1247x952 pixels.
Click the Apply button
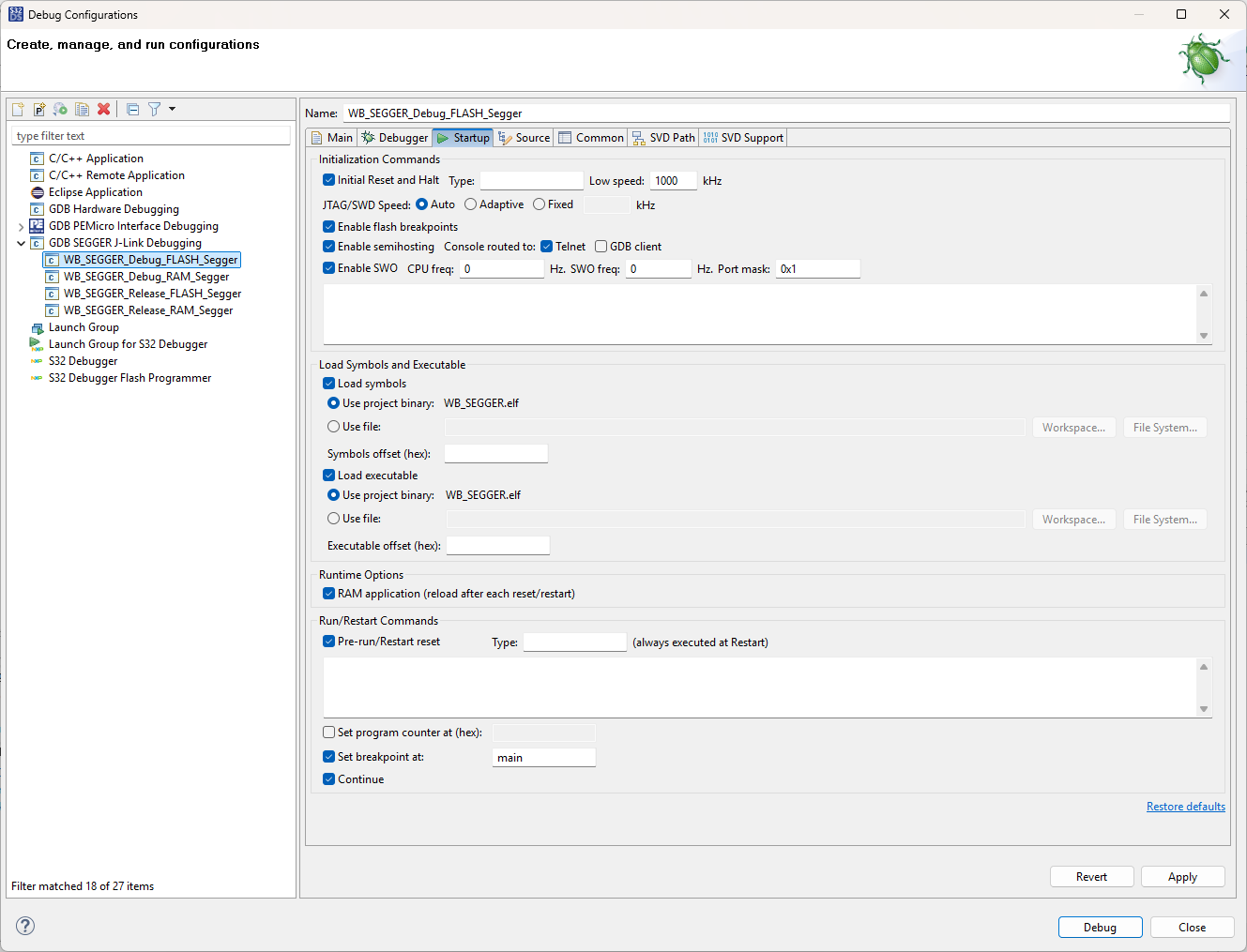[x=1182, y=877]
